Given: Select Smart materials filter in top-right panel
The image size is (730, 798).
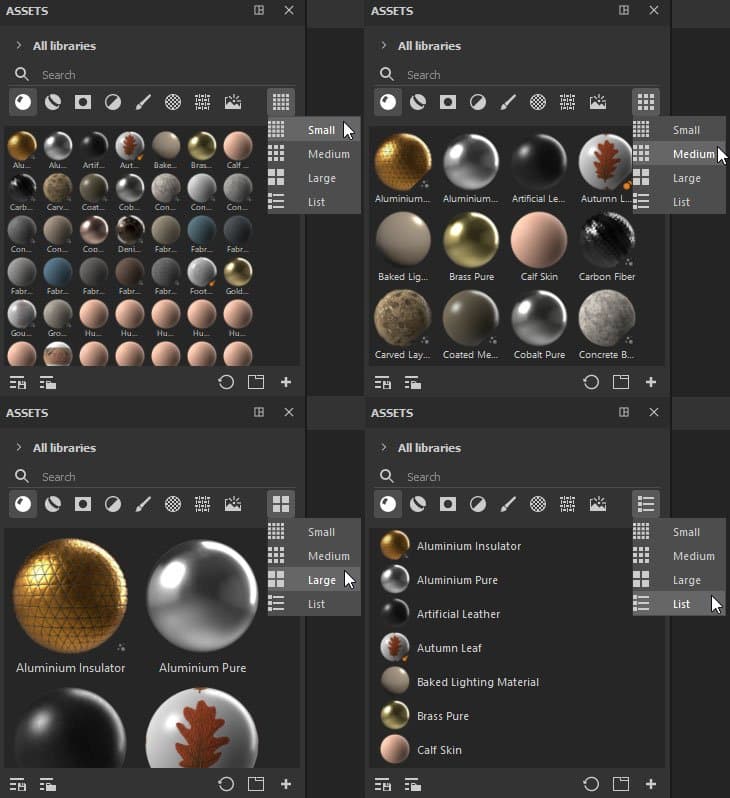Looking at the screenshot, I should (x=418, y=102).
